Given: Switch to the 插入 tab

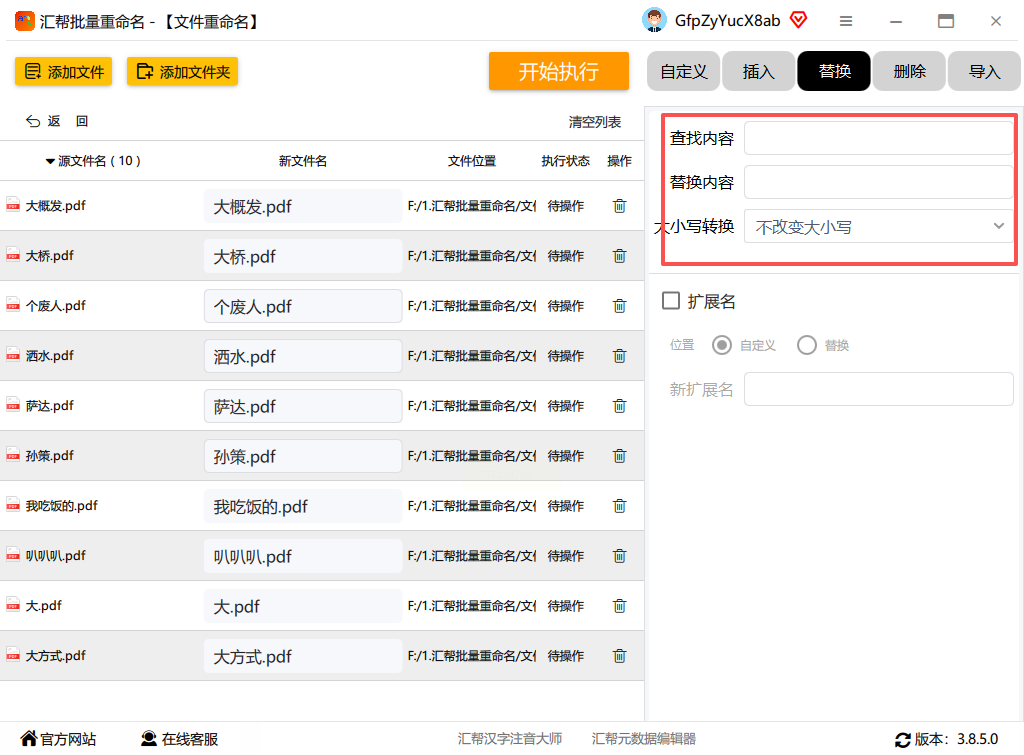Looking at the screenshot, I should click(x=758, y=71).
